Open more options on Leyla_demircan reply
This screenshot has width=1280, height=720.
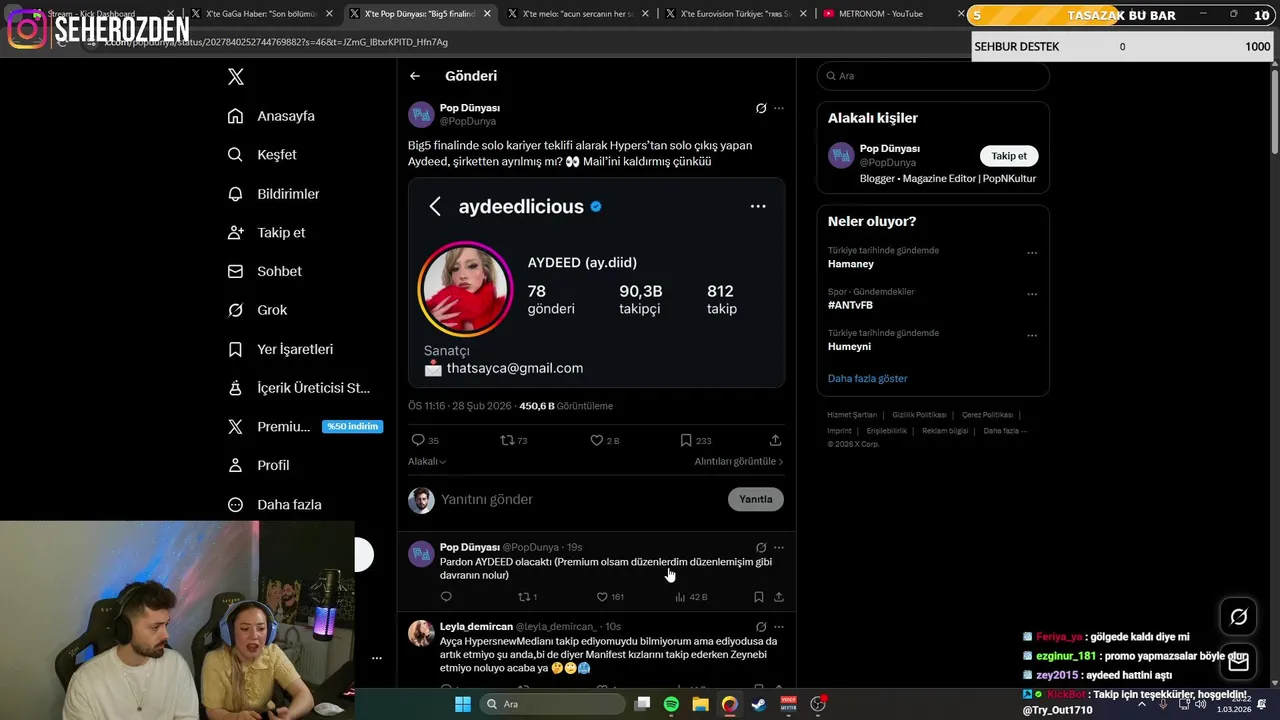coord(779,627)
